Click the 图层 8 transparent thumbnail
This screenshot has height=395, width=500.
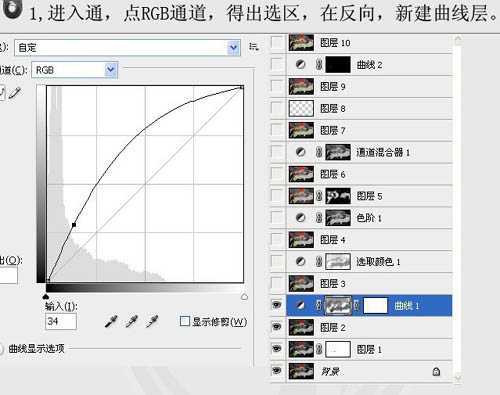pos(301,108)
